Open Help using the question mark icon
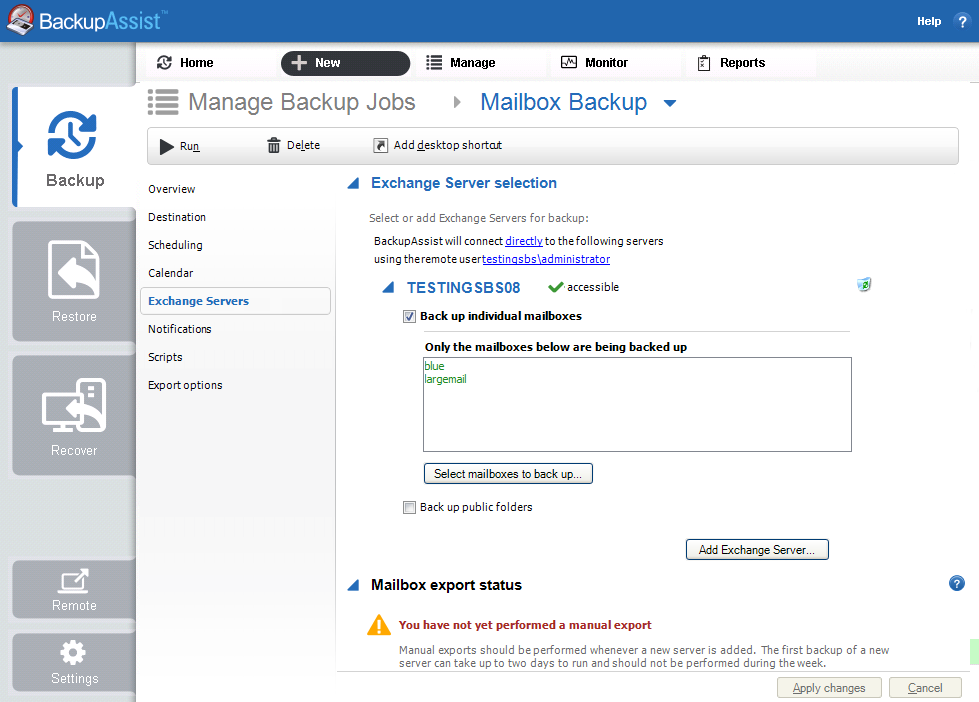Viewport: 979px width, 702px height. point(961,21)
